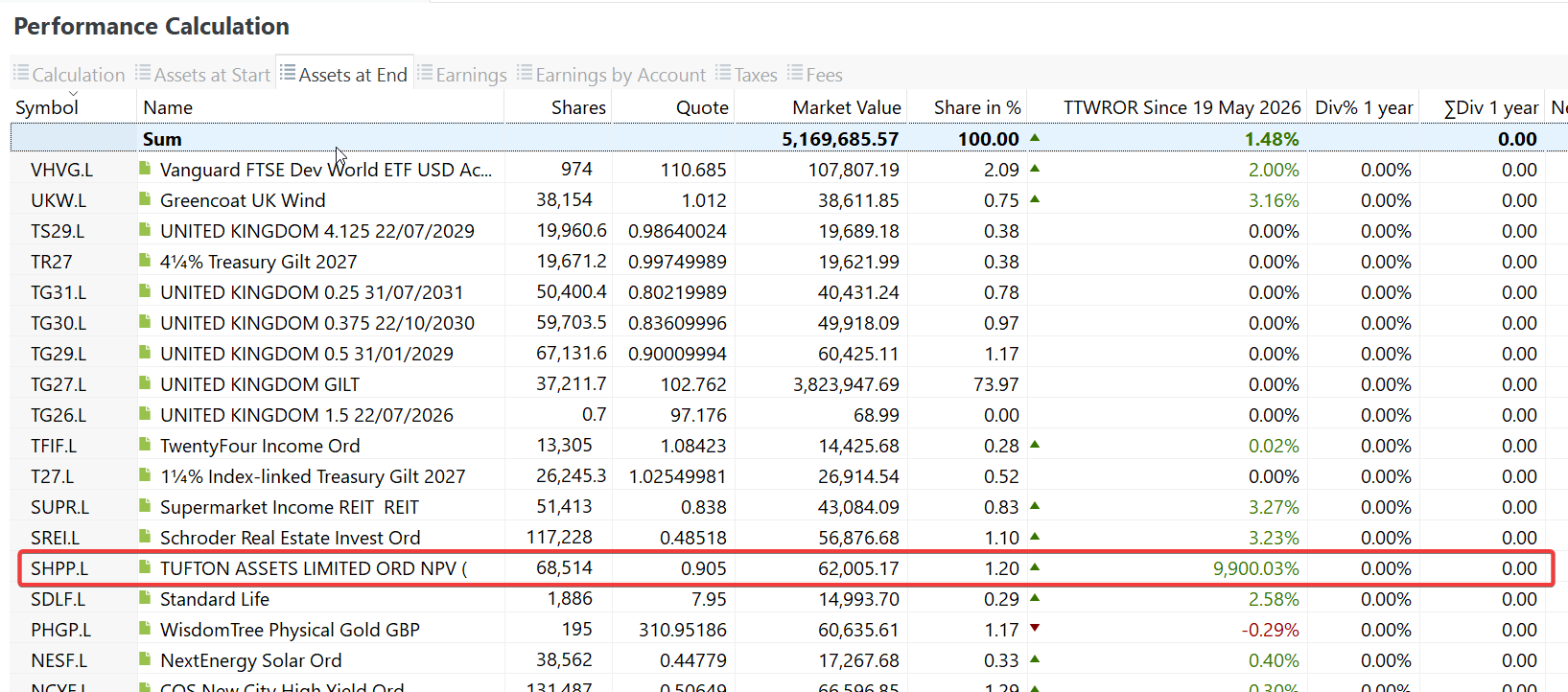Image resolution: width=1568 pixels, height=692 pixels.
Task: Click the market value 3,823,947.69
Action: [846, 384]
